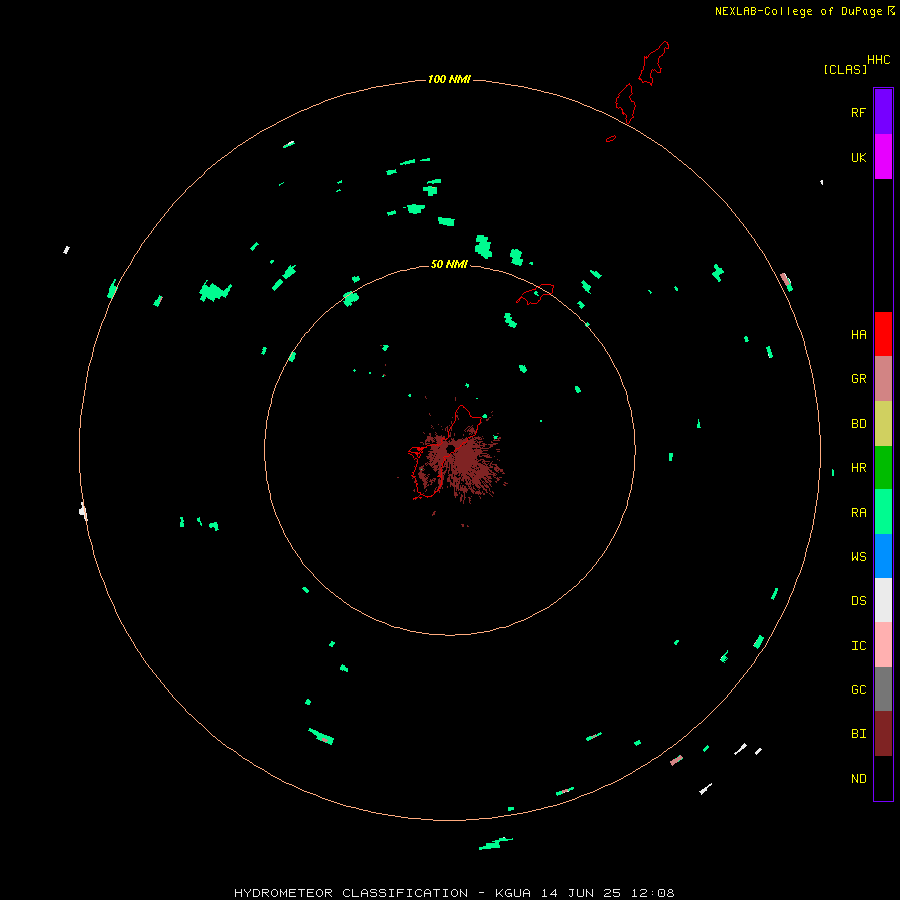
Task: Click the HA red legend swatch
Action: coord(883,334)
